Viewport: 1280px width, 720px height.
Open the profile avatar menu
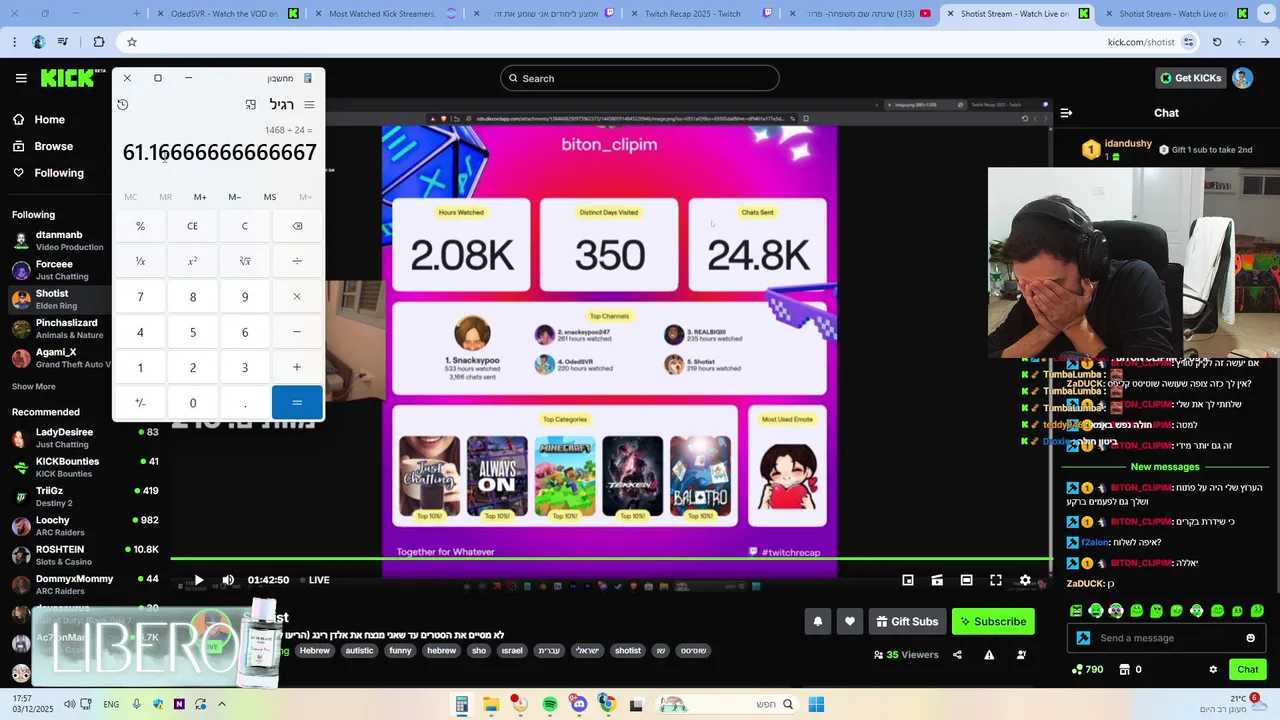click(x=1242, y=78)
